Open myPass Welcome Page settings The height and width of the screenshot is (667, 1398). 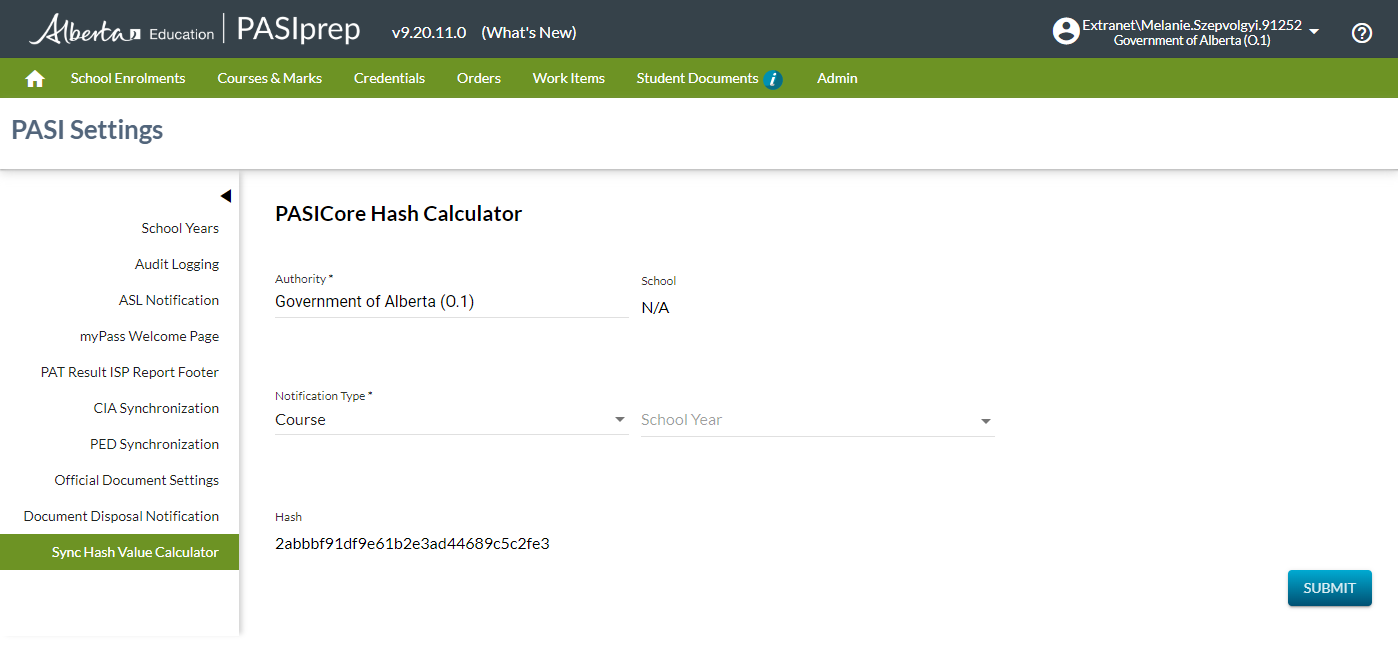point(149,336)
